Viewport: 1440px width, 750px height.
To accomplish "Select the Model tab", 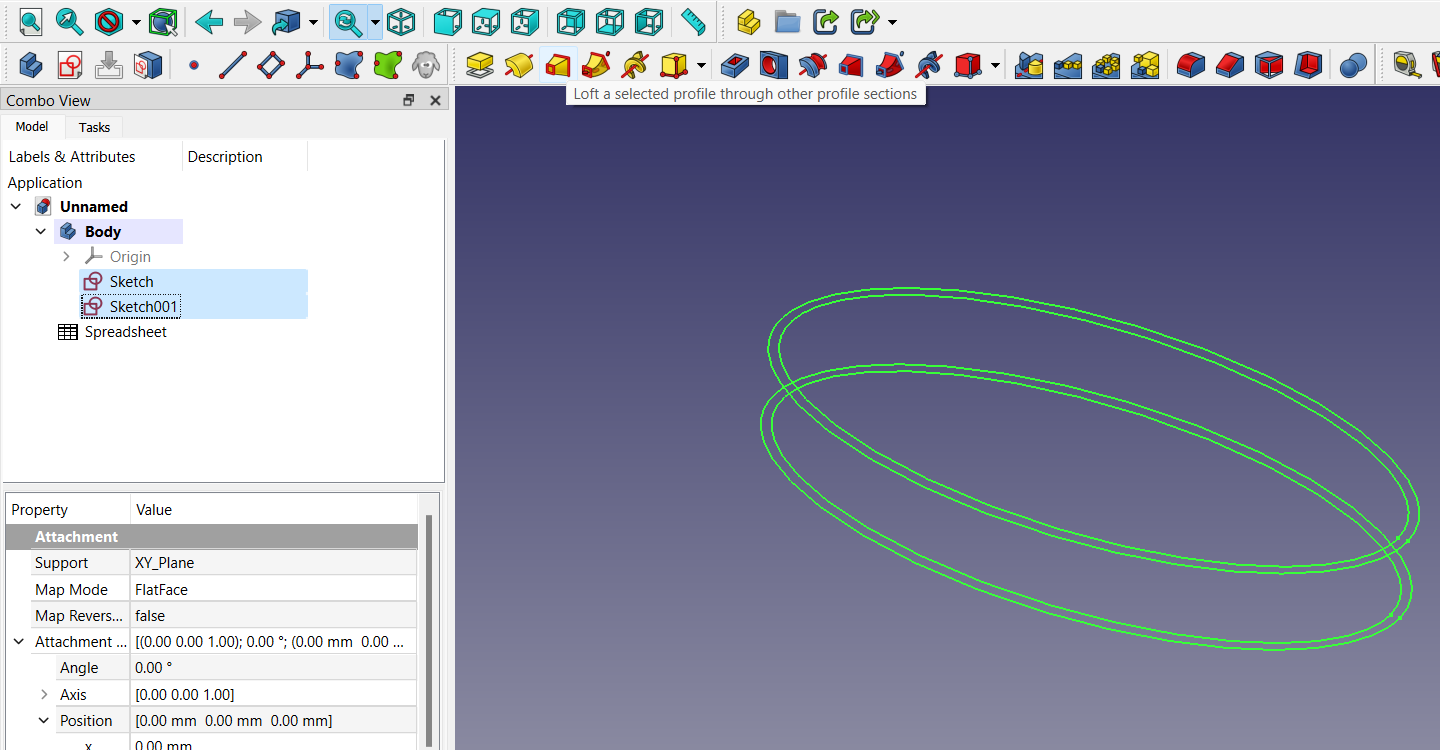I will [x=32, y=127].
